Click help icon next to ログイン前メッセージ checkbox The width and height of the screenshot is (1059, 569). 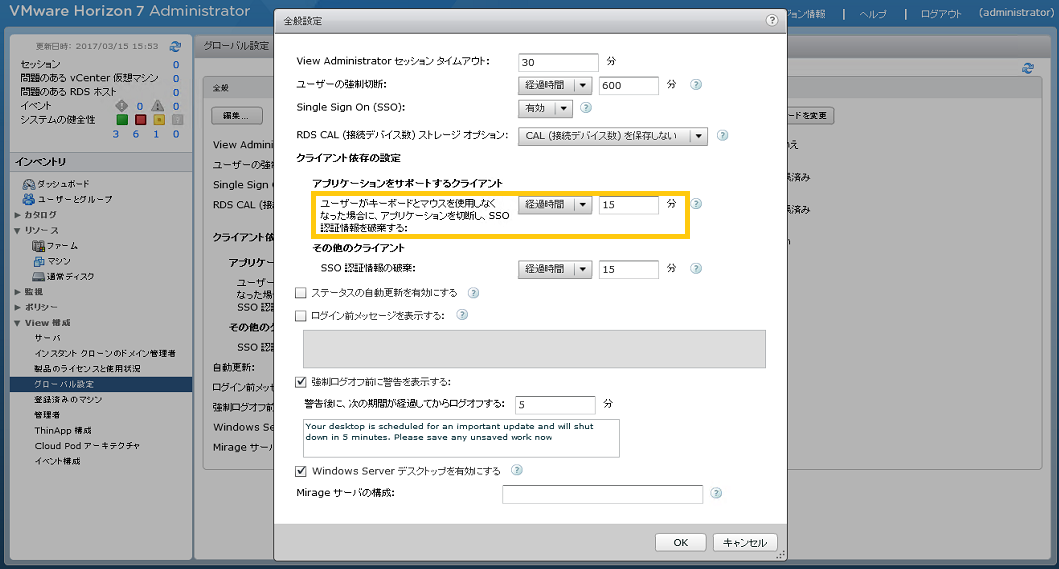pos(462,314)
